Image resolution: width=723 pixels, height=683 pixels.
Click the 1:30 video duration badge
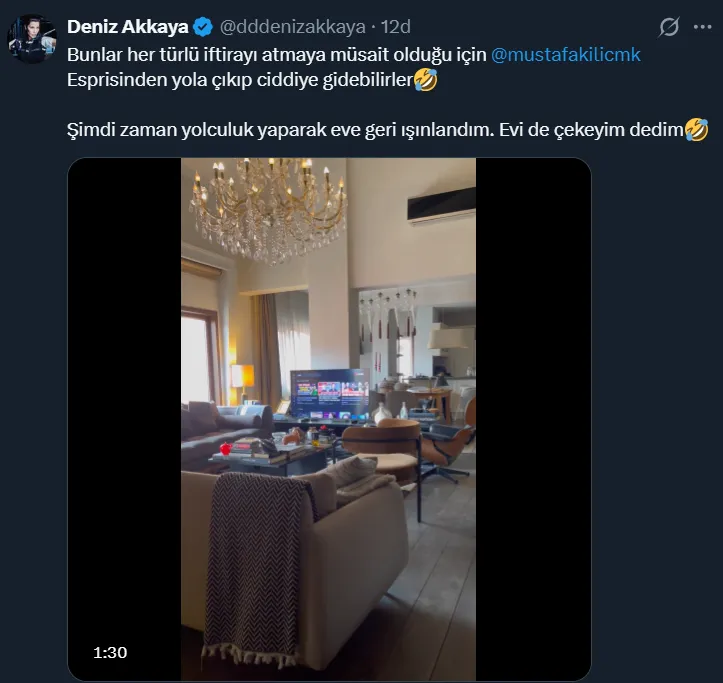click(x=110, y=652)
